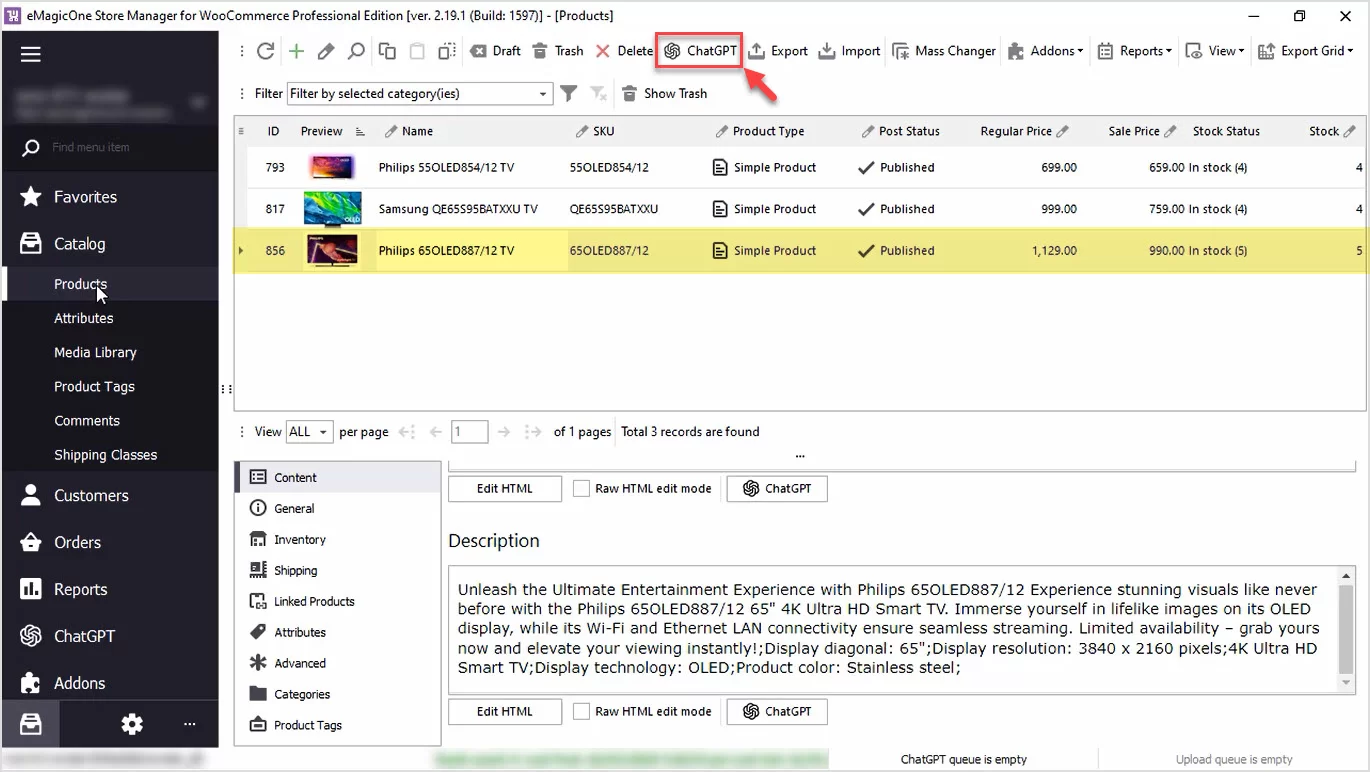
Task: Open the per page View ALL dropdown
Action: (309, 432)
